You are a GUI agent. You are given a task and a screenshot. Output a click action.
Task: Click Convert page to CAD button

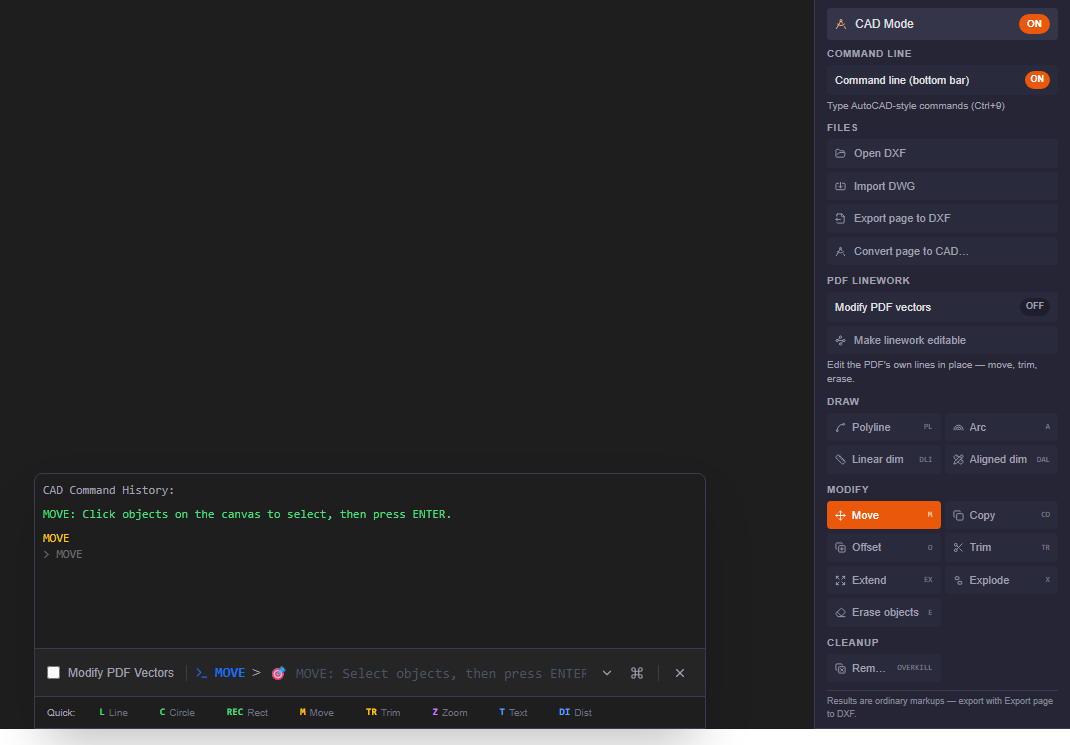(x=942, y=251)
